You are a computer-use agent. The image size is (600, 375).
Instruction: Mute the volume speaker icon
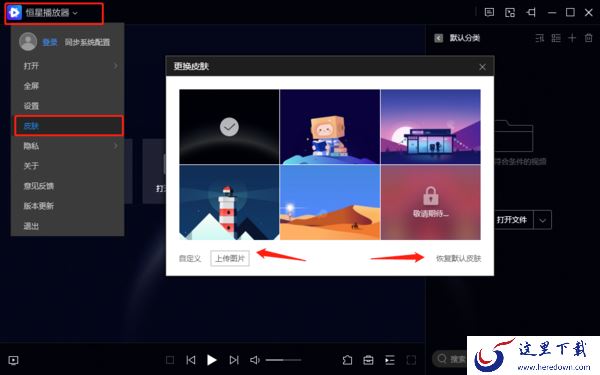254,360
